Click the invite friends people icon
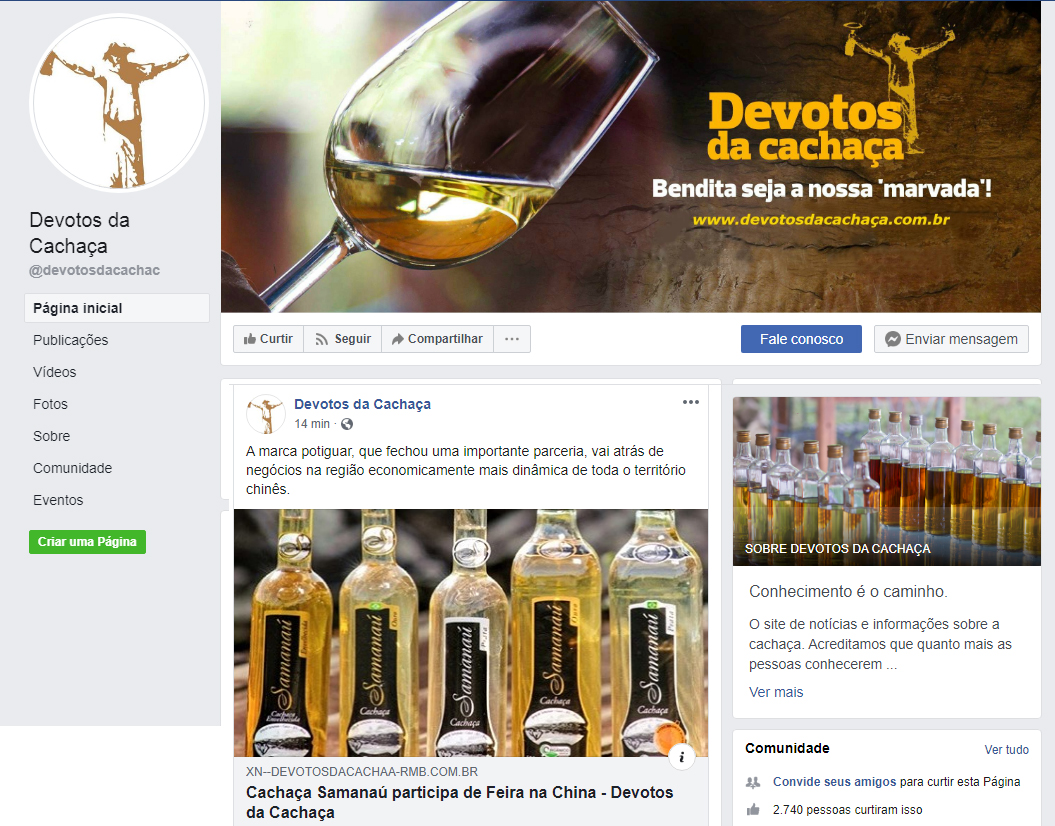Viewport: 1055px width, 826px height. tap(753, 782)
